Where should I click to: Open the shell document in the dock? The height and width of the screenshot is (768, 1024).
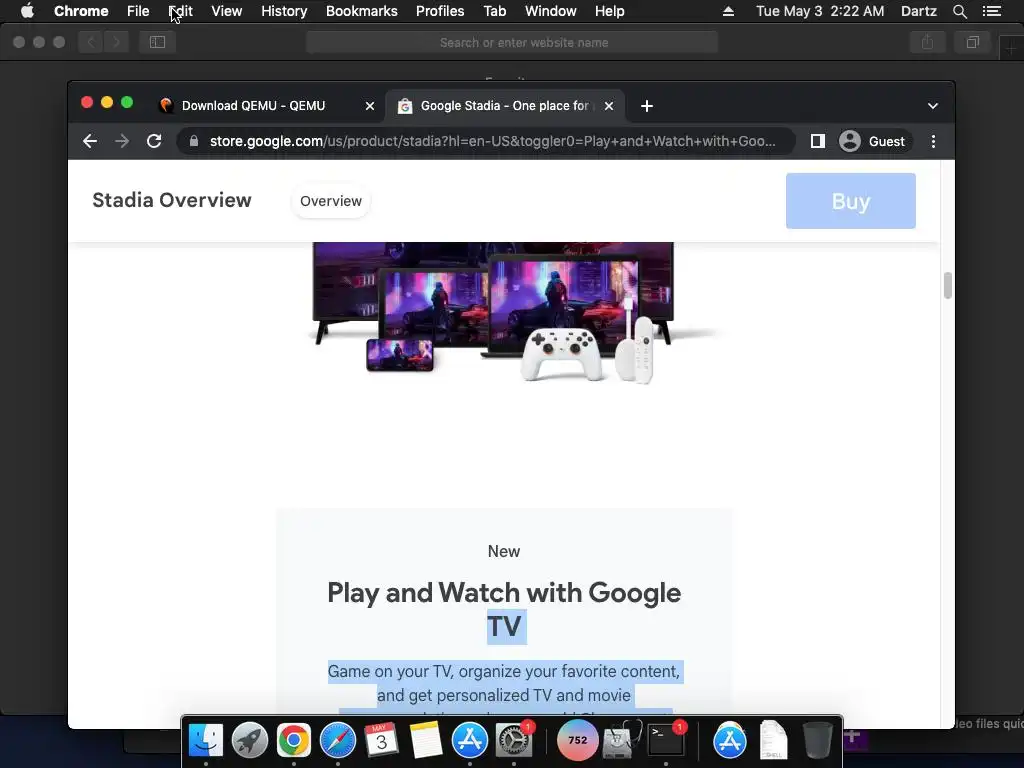tap(774, 740)
